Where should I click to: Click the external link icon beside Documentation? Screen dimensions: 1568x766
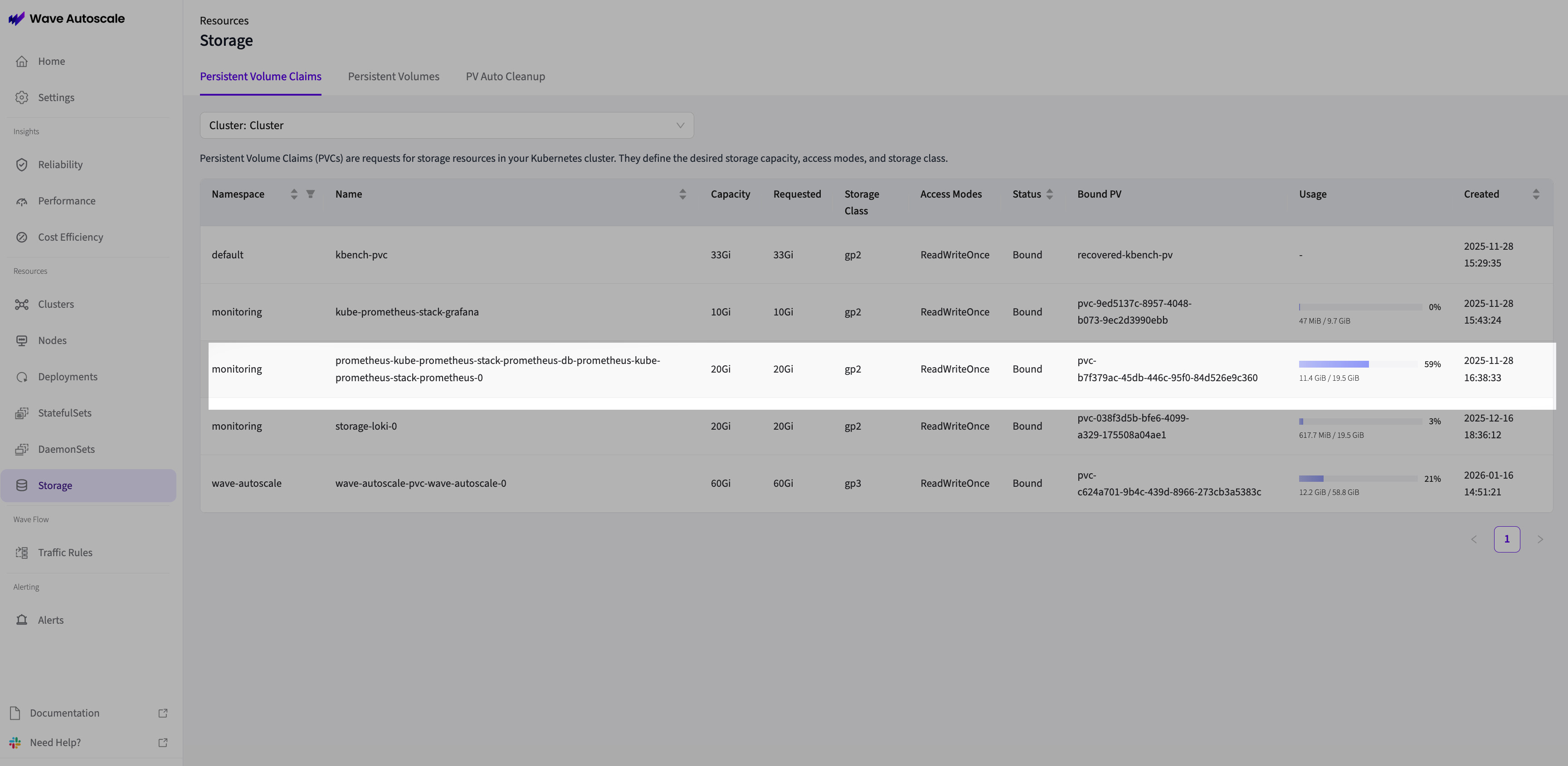[163, 713]
